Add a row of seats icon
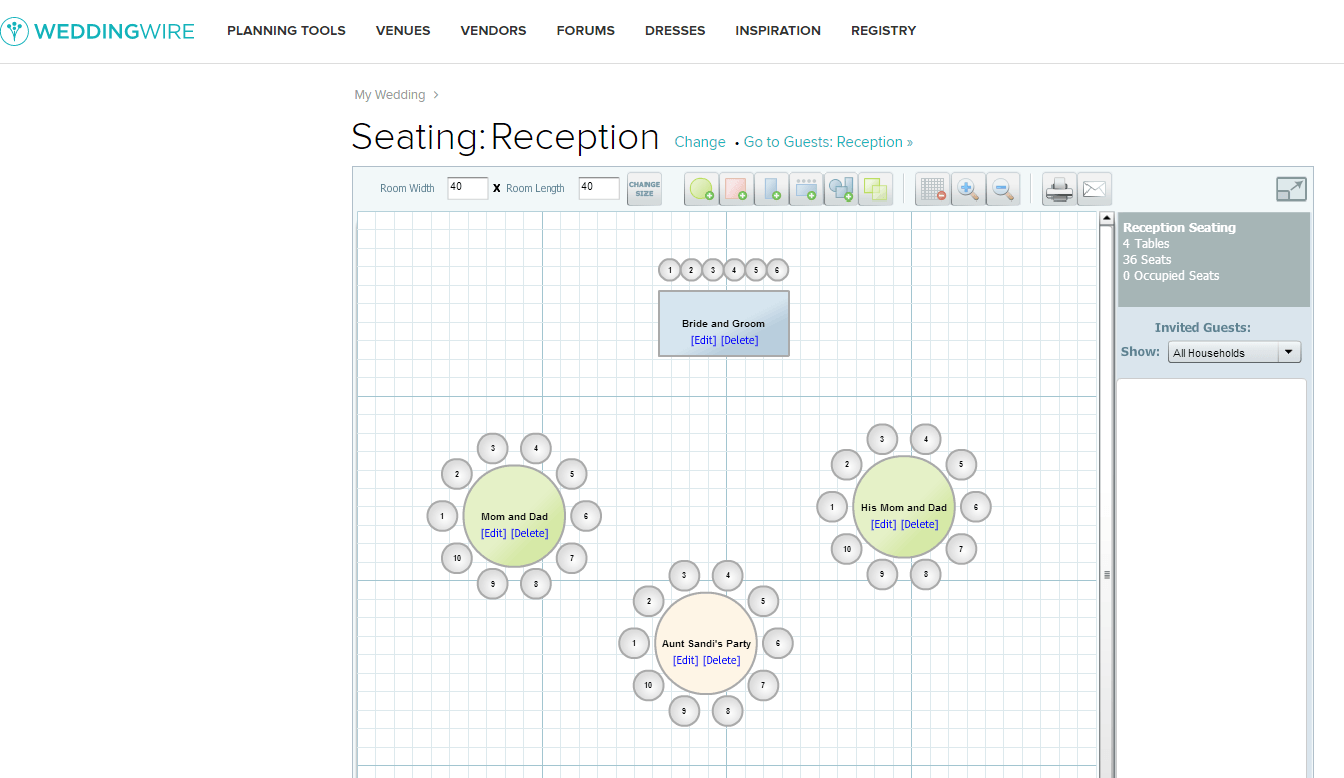 [x=805, y=189]
